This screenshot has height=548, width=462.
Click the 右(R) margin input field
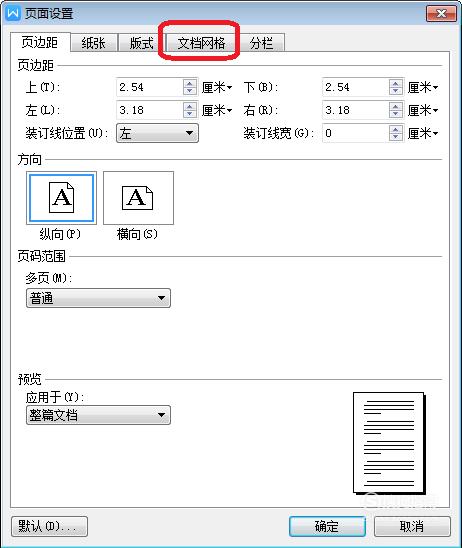(355, 110)
